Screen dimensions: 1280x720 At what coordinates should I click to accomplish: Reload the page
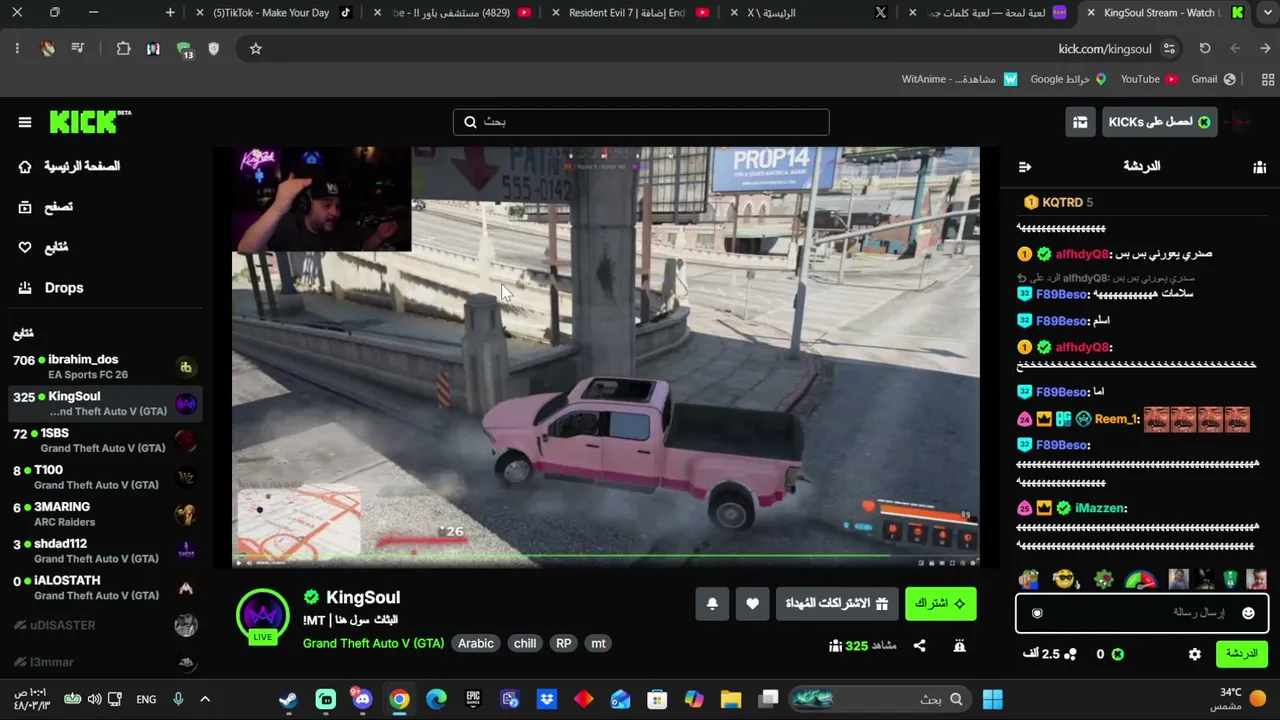pyautogui.click(x=1205, y=49)
